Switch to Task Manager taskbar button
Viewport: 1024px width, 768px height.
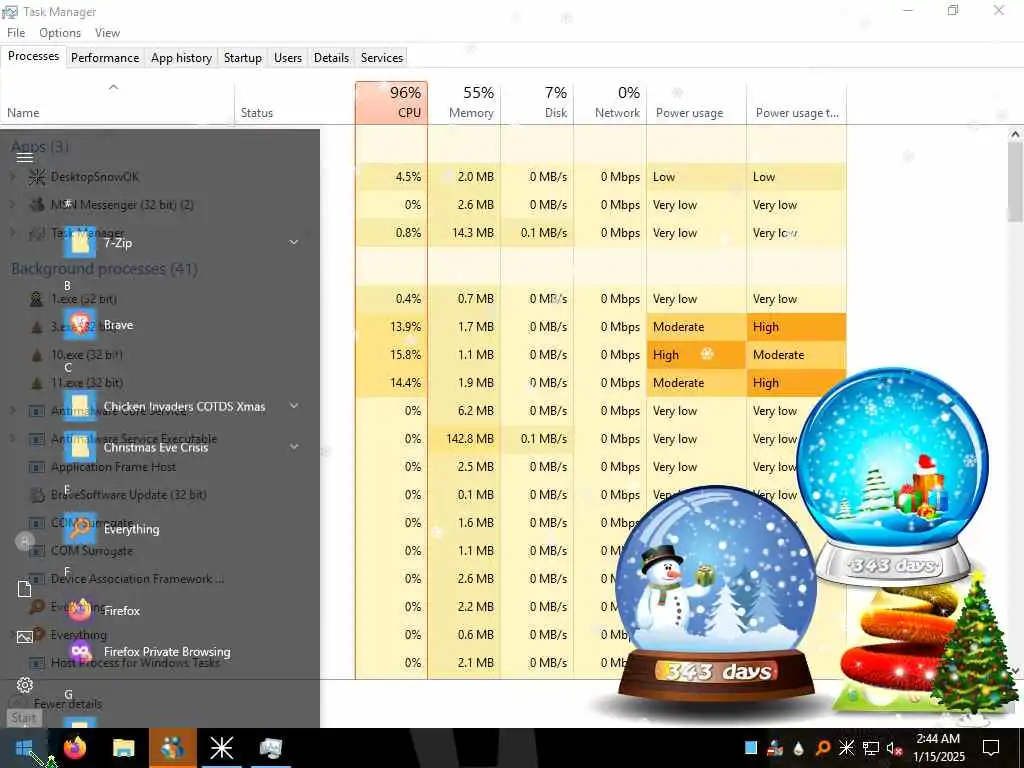click(x=270, y=748)
